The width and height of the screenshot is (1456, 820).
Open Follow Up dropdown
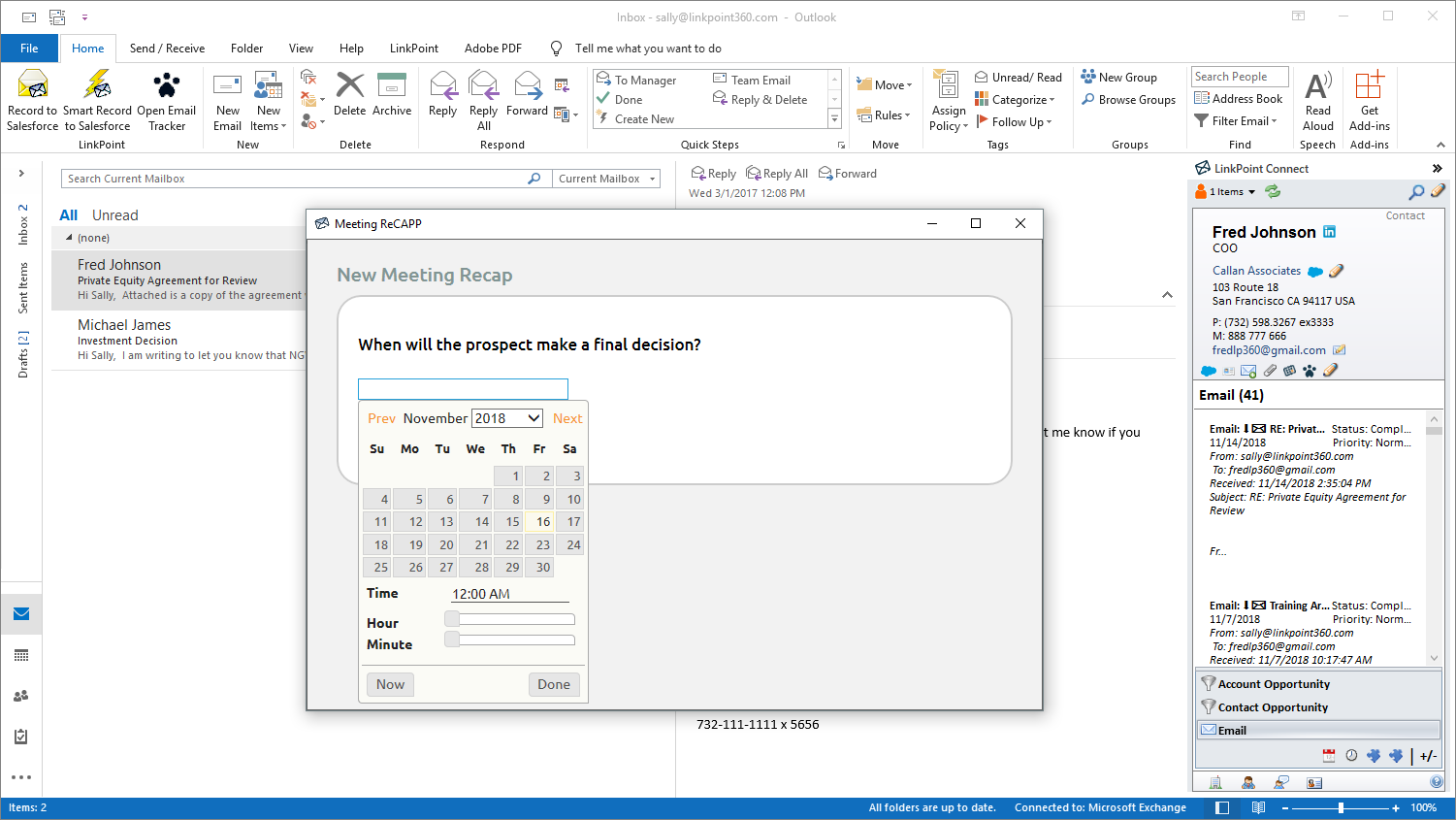click(x=1014, y=122)
